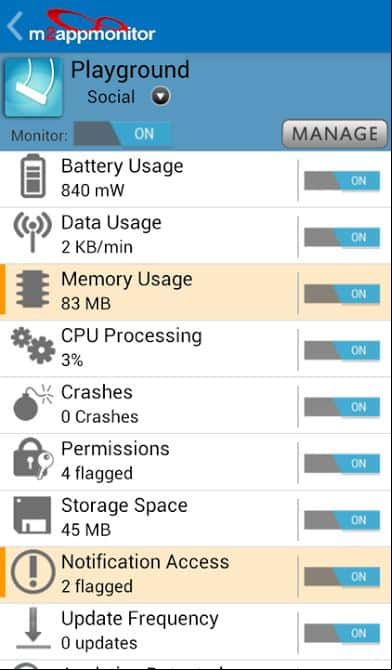This screenshot has height=670, width=392.
Task: Open Permissions via lock and key icon
Action: [x=33, y=458]
